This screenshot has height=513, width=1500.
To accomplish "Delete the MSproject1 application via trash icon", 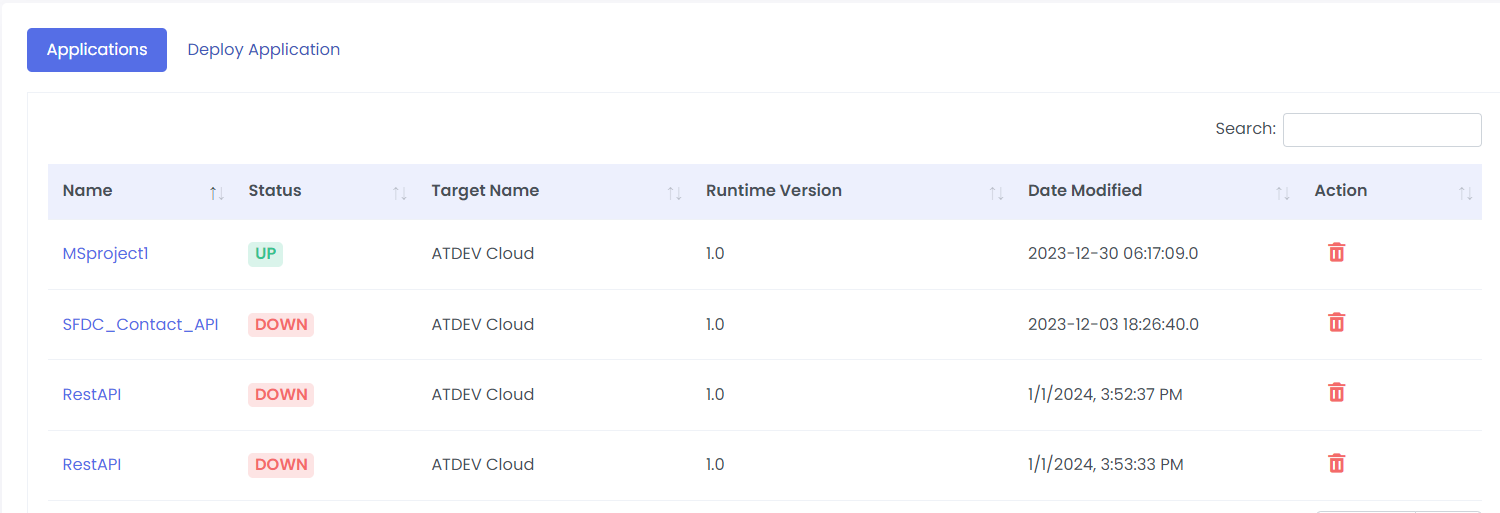I will coord(1336,253).
